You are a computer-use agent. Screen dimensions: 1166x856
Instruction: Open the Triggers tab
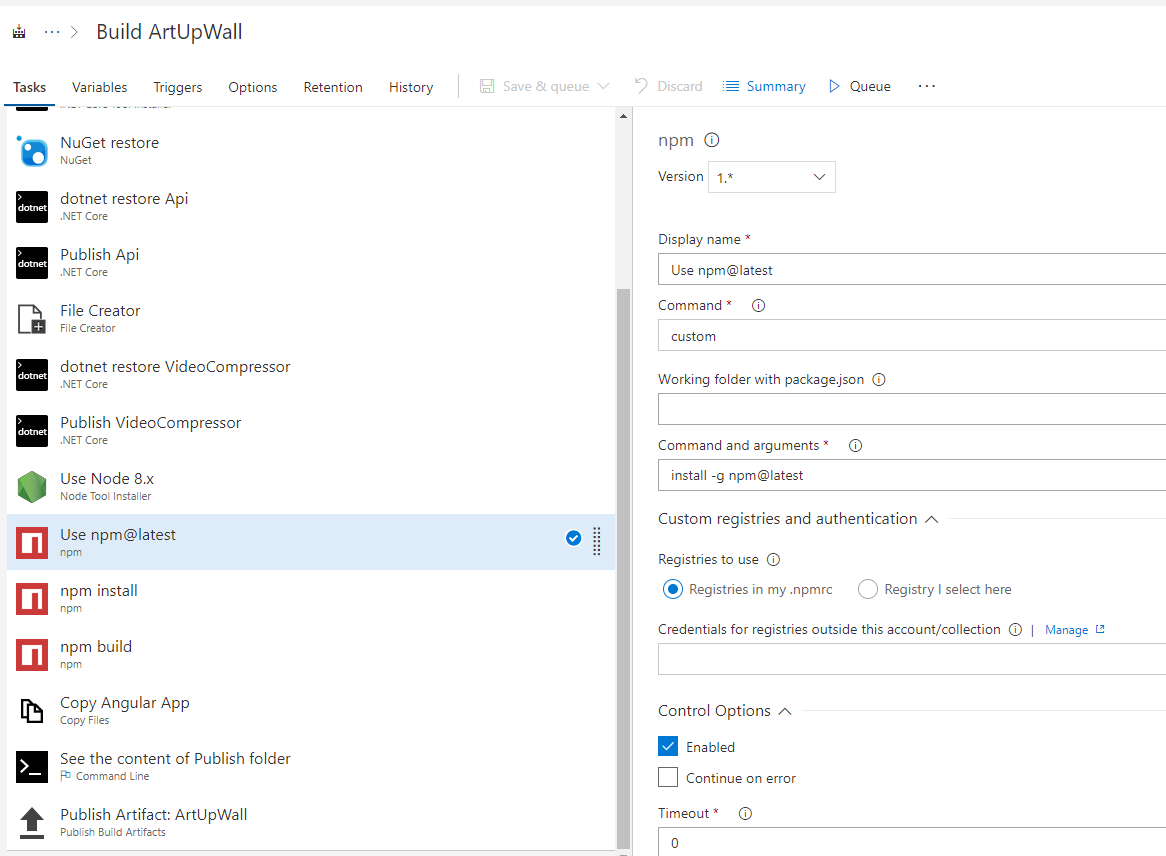click(x=178, y=87)
